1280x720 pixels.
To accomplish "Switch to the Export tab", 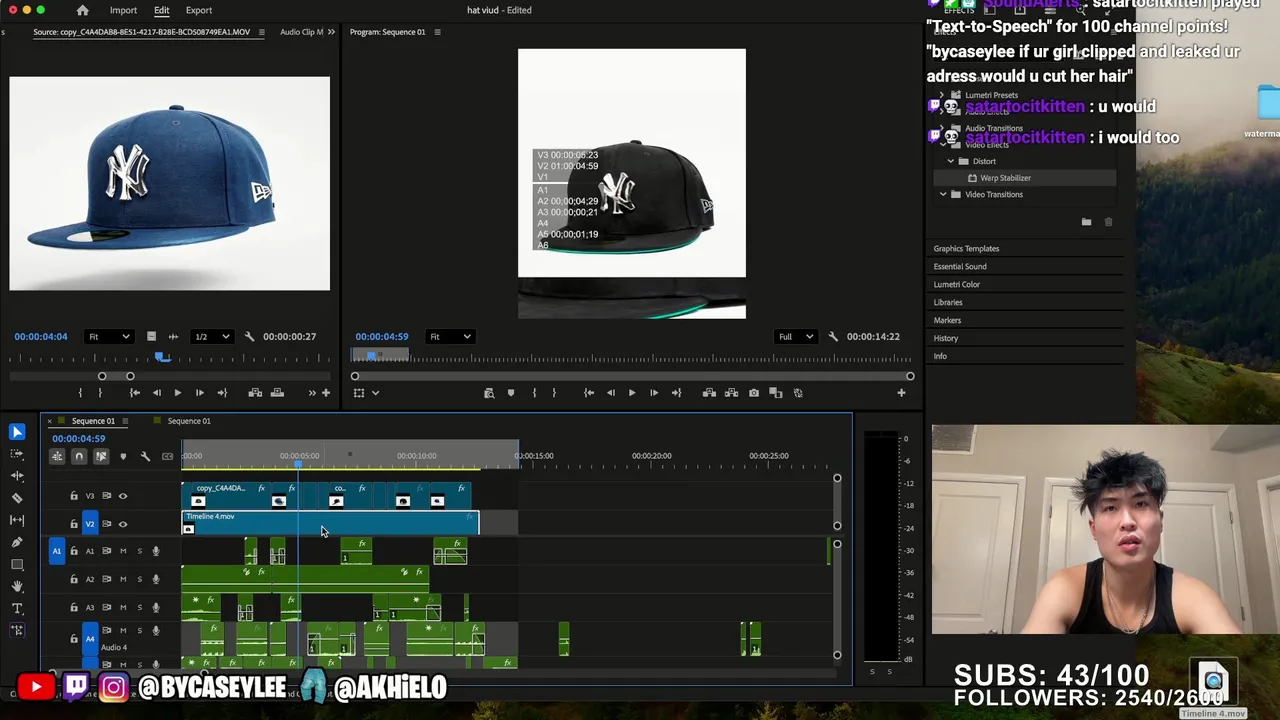I will pos(198,10).
